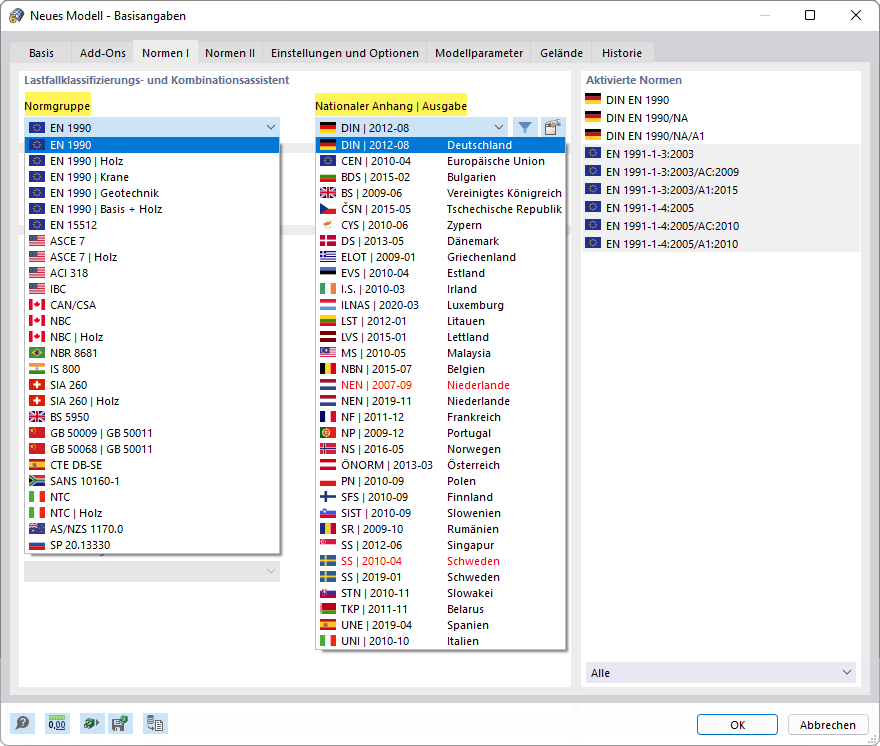Select AS/NZS 1170.0 option
The image size is (880, 746).
pyautogui.click(x=152, y=529)
